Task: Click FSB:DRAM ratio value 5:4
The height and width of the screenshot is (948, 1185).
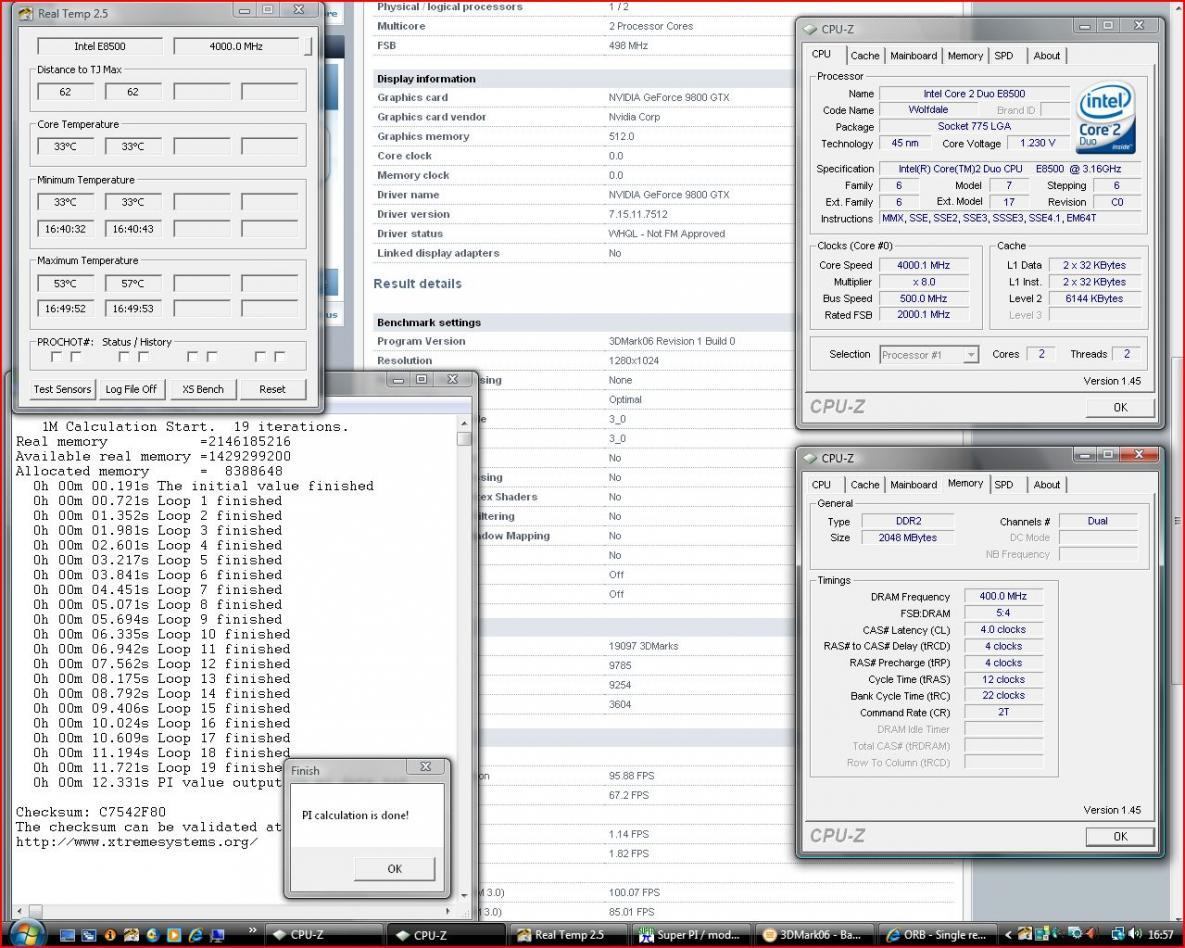Action: [1003, 613]
